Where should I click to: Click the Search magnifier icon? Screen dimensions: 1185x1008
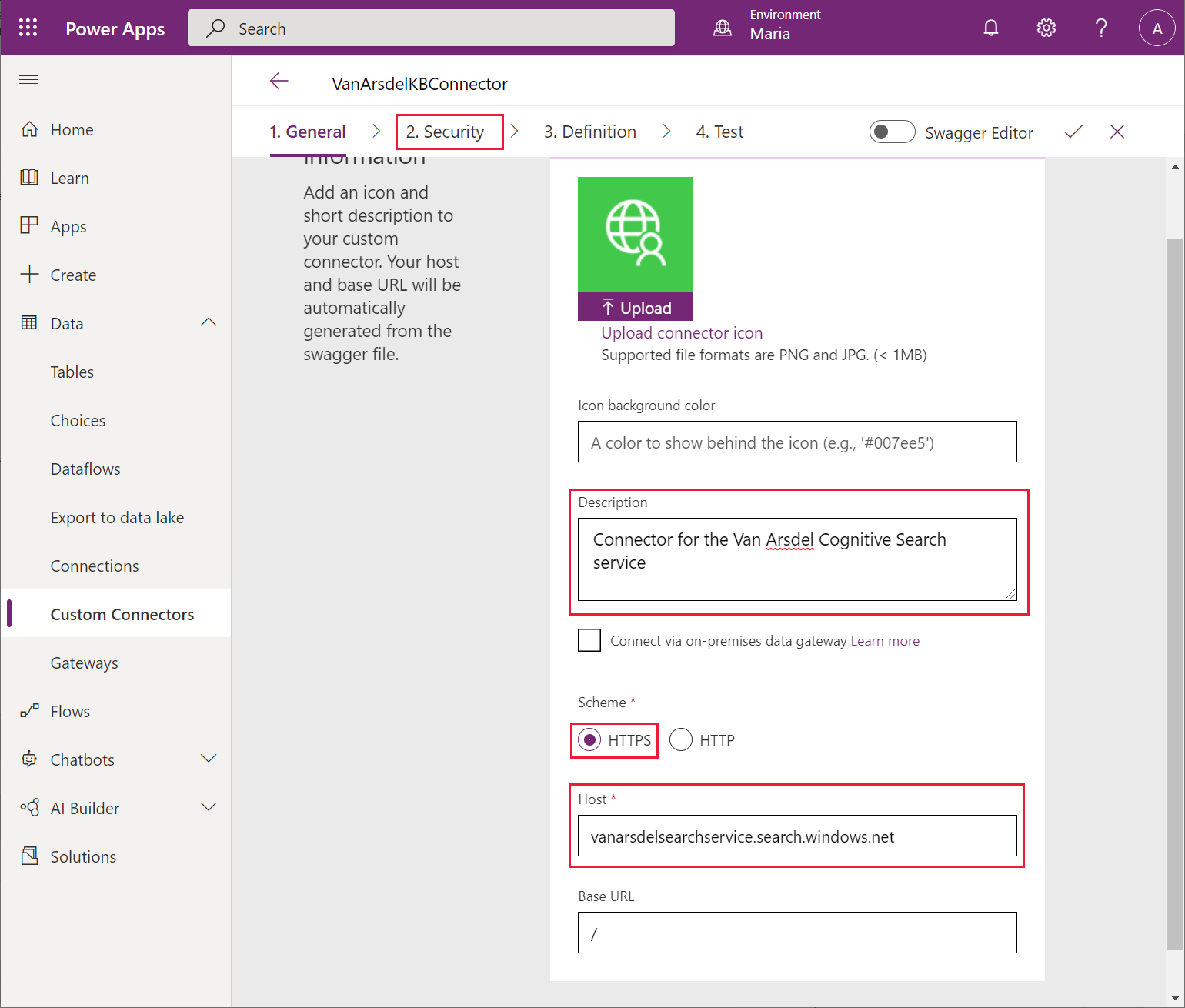pyautogui.click(x=216, y=28)
